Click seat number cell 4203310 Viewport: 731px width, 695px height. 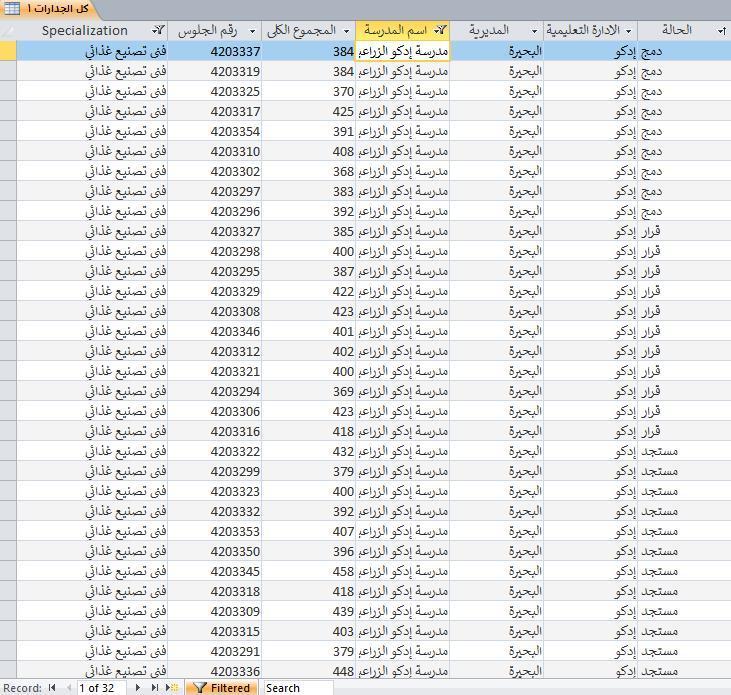pyautogui.click(x=214, y=151)
